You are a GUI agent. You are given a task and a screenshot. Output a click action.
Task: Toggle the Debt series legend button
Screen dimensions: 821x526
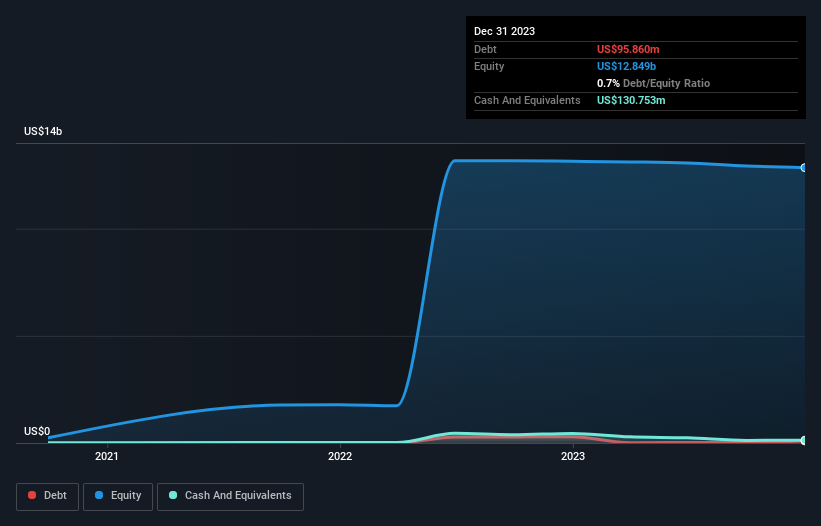(48, 496)
